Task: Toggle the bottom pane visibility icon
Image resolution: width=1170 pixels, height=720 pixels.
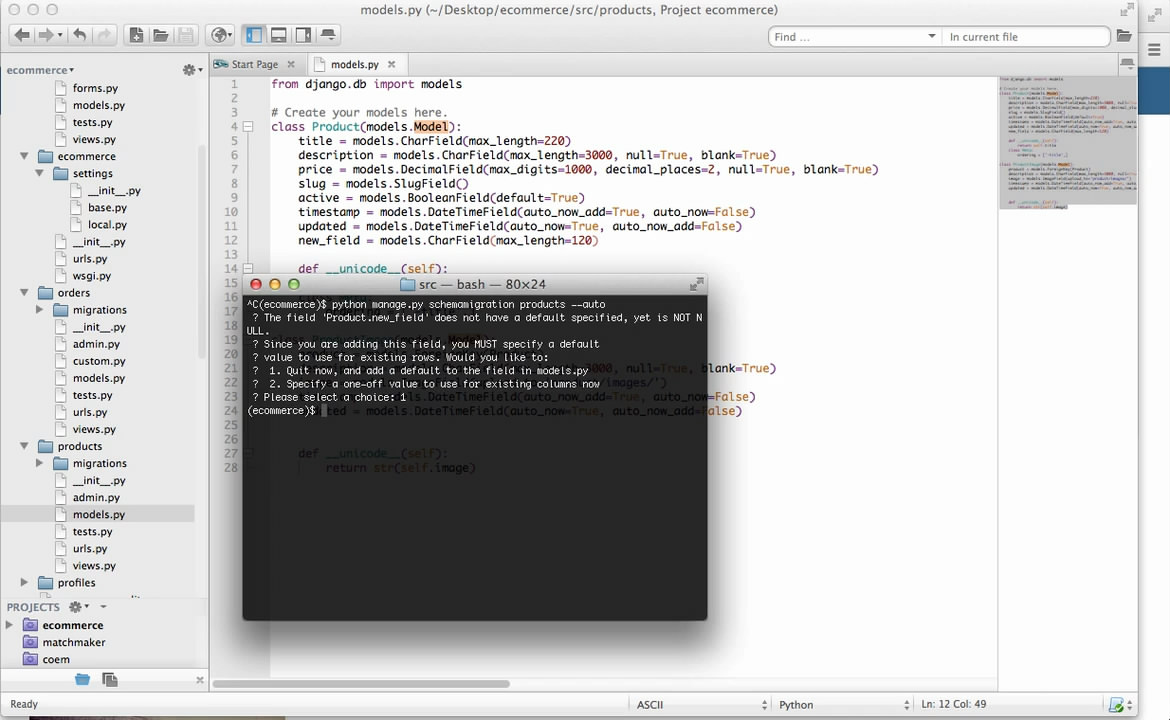Action: (279, 35)
